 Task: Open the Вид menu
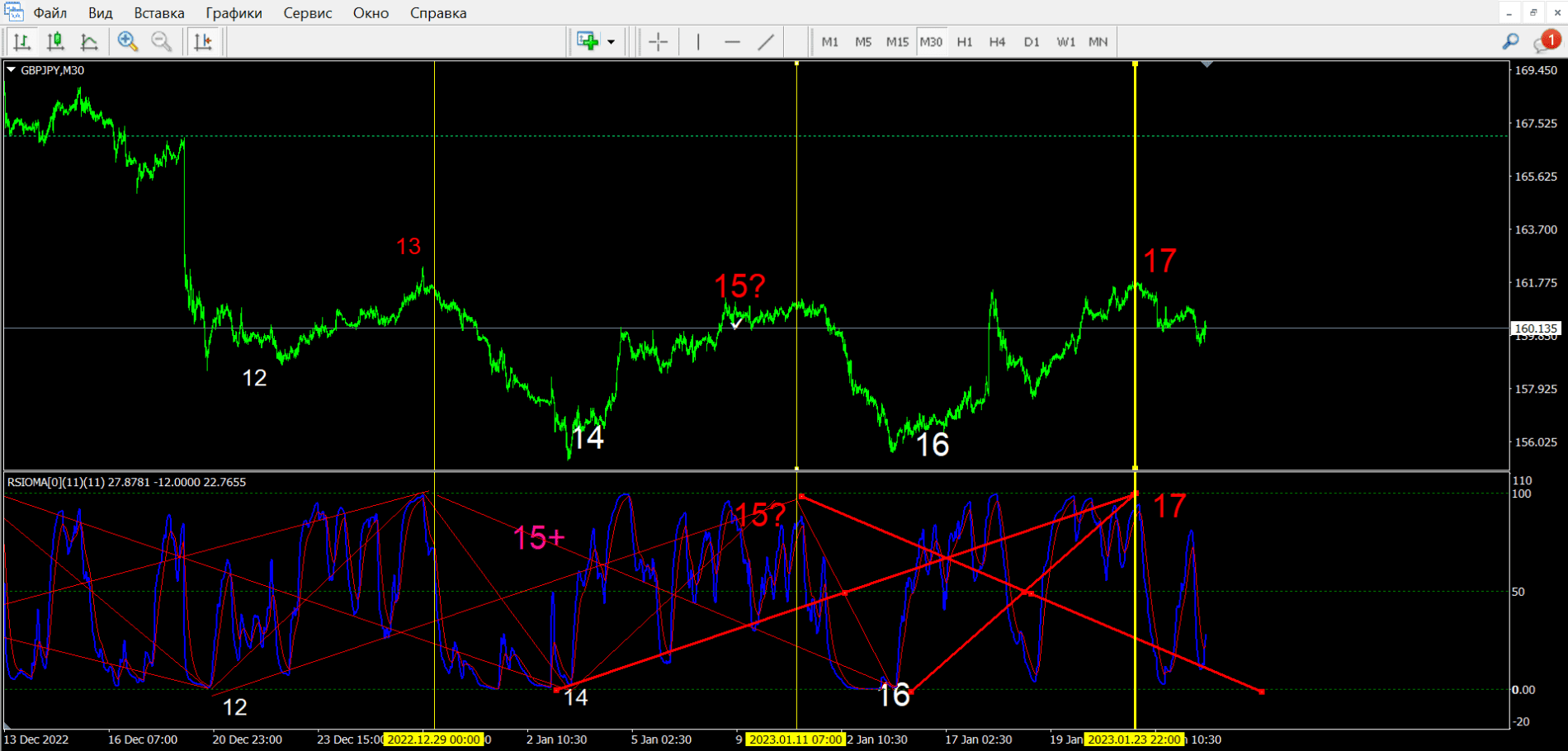click(101, 13)
